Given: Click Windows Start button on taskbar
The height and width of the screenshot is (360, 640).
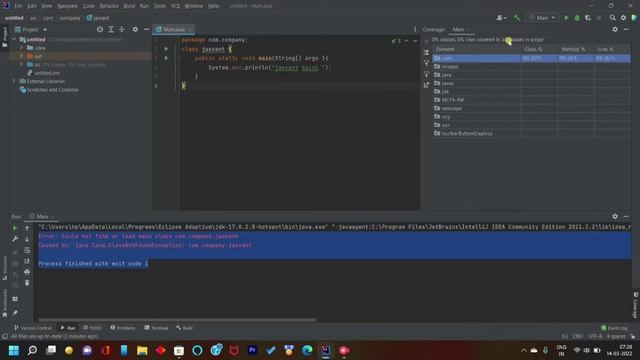Looking at the screenshot, I should [x=14, y=350].
